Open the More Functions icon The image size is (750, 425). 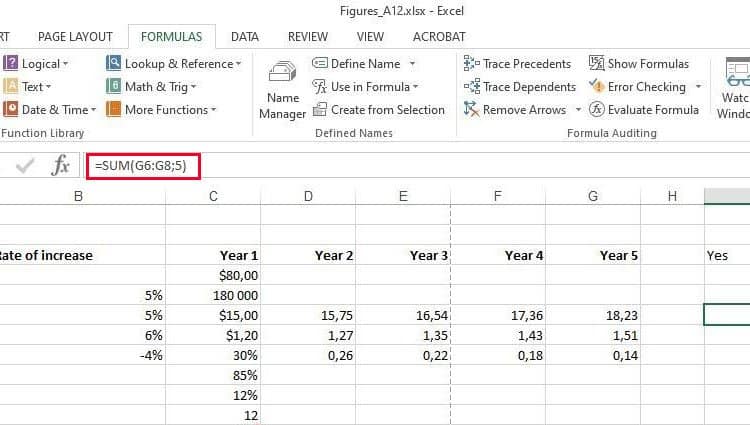coord(113,109)
